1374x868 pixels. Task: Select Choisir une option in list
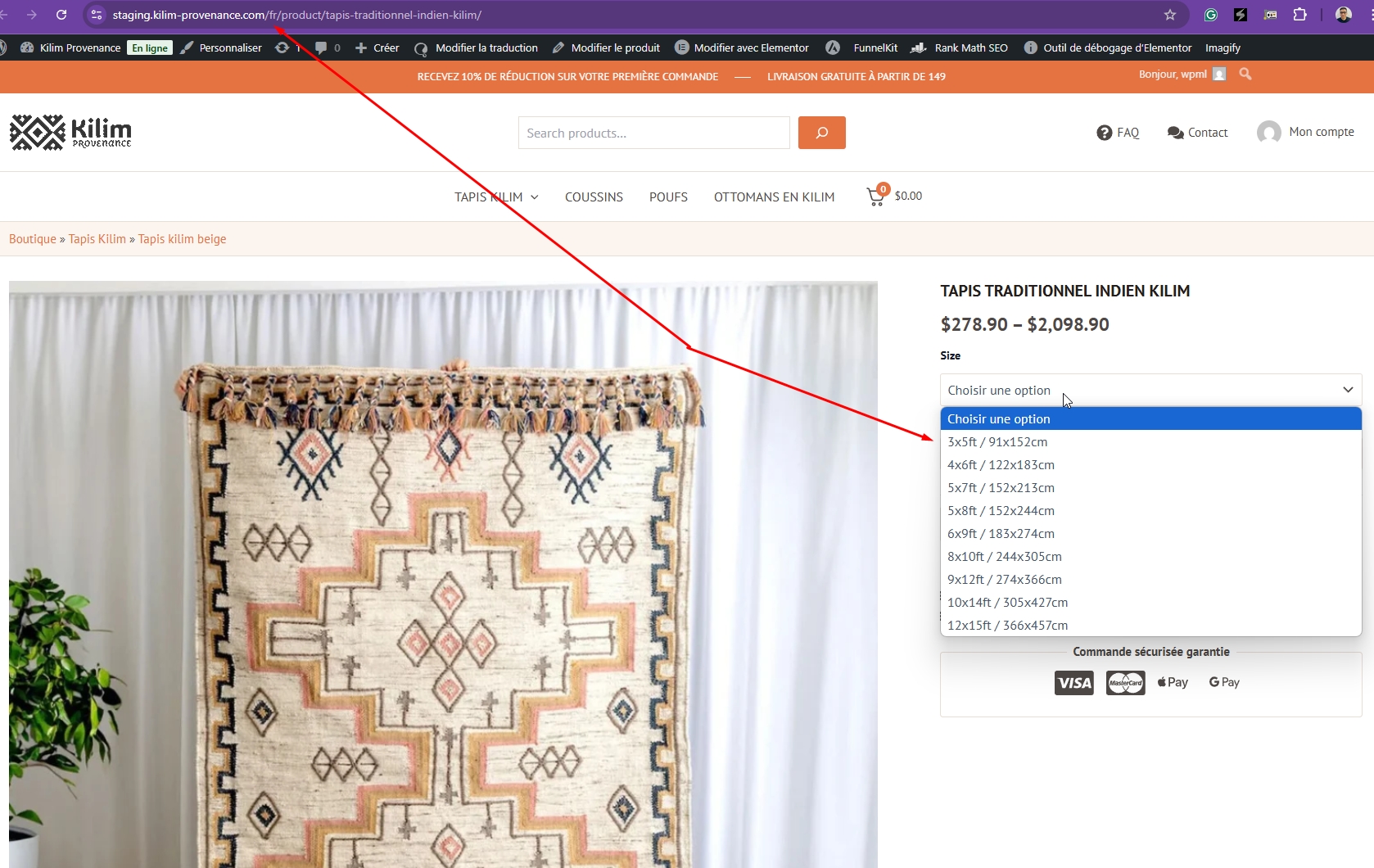coord(1150,418)
